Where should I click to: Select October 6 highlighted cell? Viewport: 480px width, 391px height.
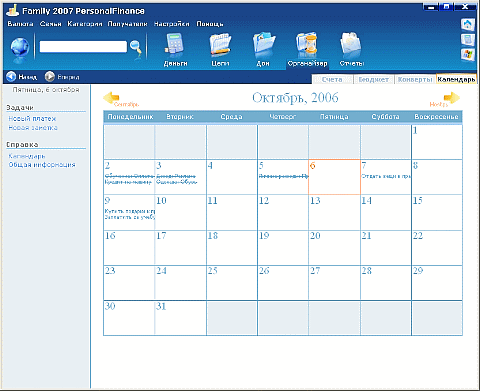tap(334, 177)
